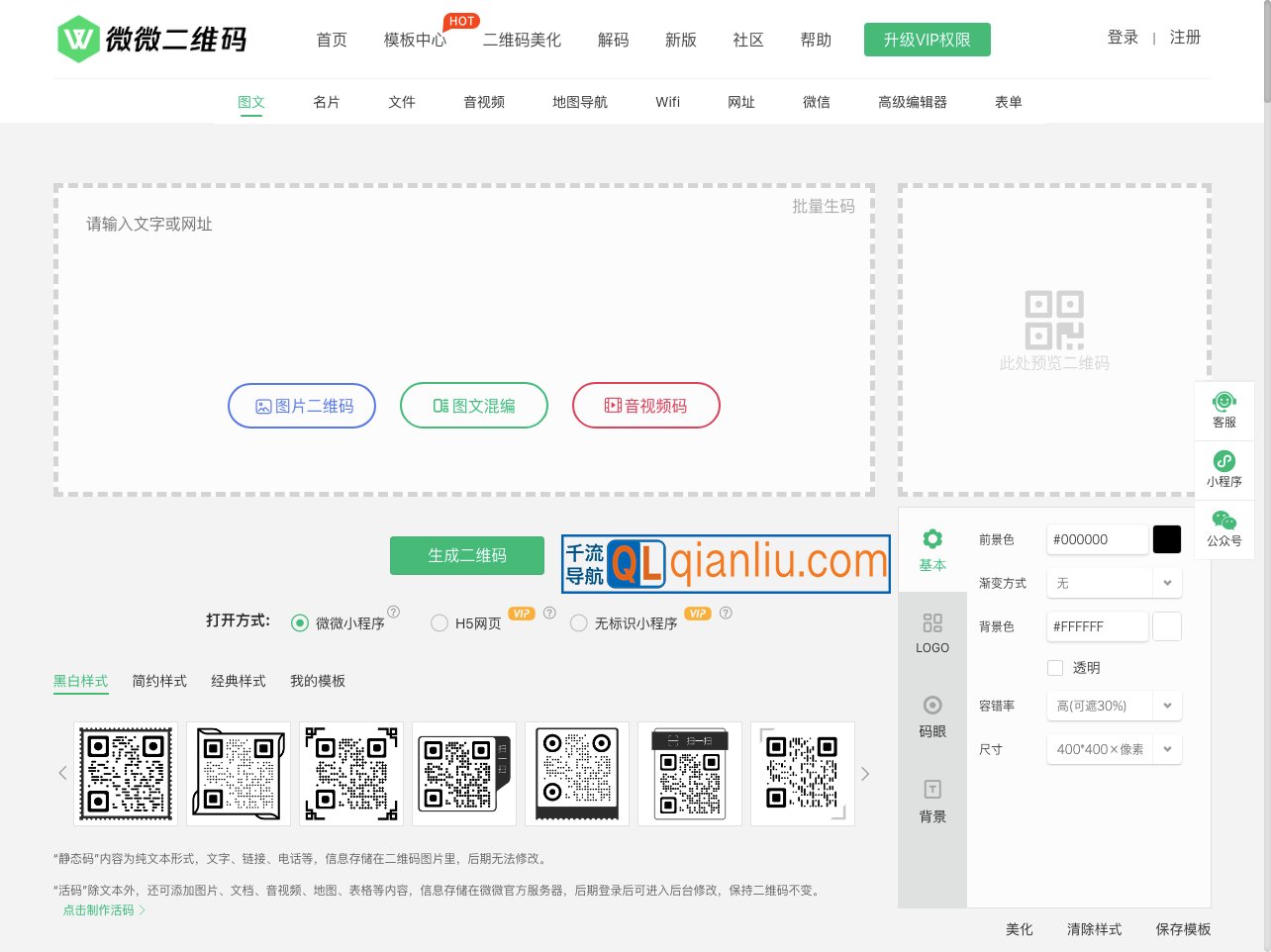Screen dimensions: 1271x952
Task: Switch to the 简约样式 style tab
Action: (x=158, y=681)
